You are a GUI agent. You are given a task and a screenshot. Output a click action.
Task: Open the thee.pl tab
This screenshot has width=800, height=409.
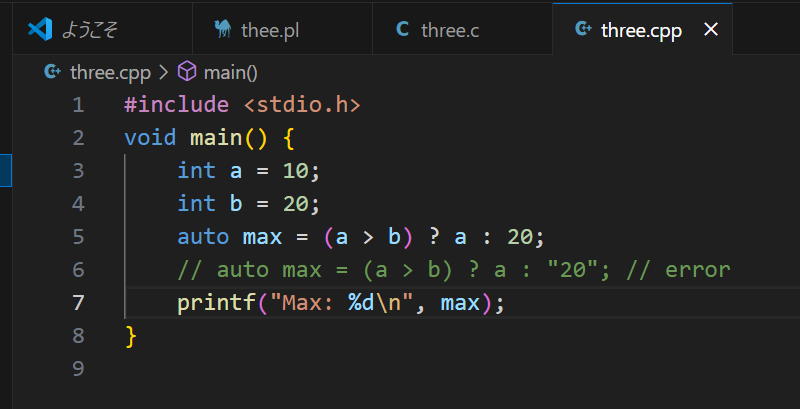[269, 30]
